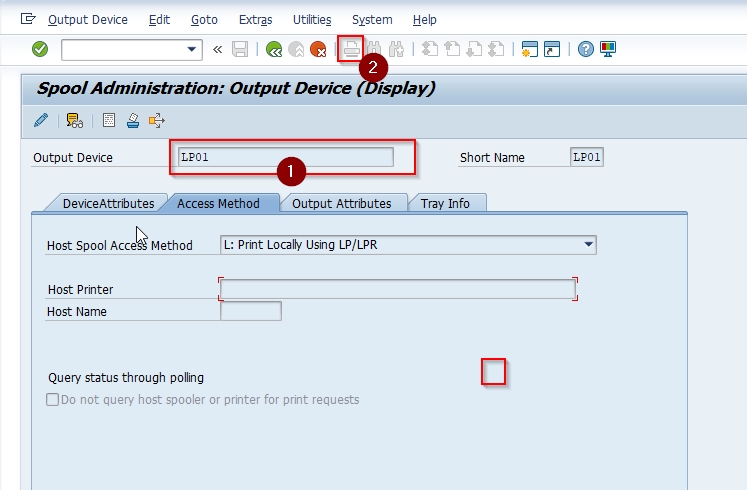Open the Help question mark icon

[x=585, y=49]
